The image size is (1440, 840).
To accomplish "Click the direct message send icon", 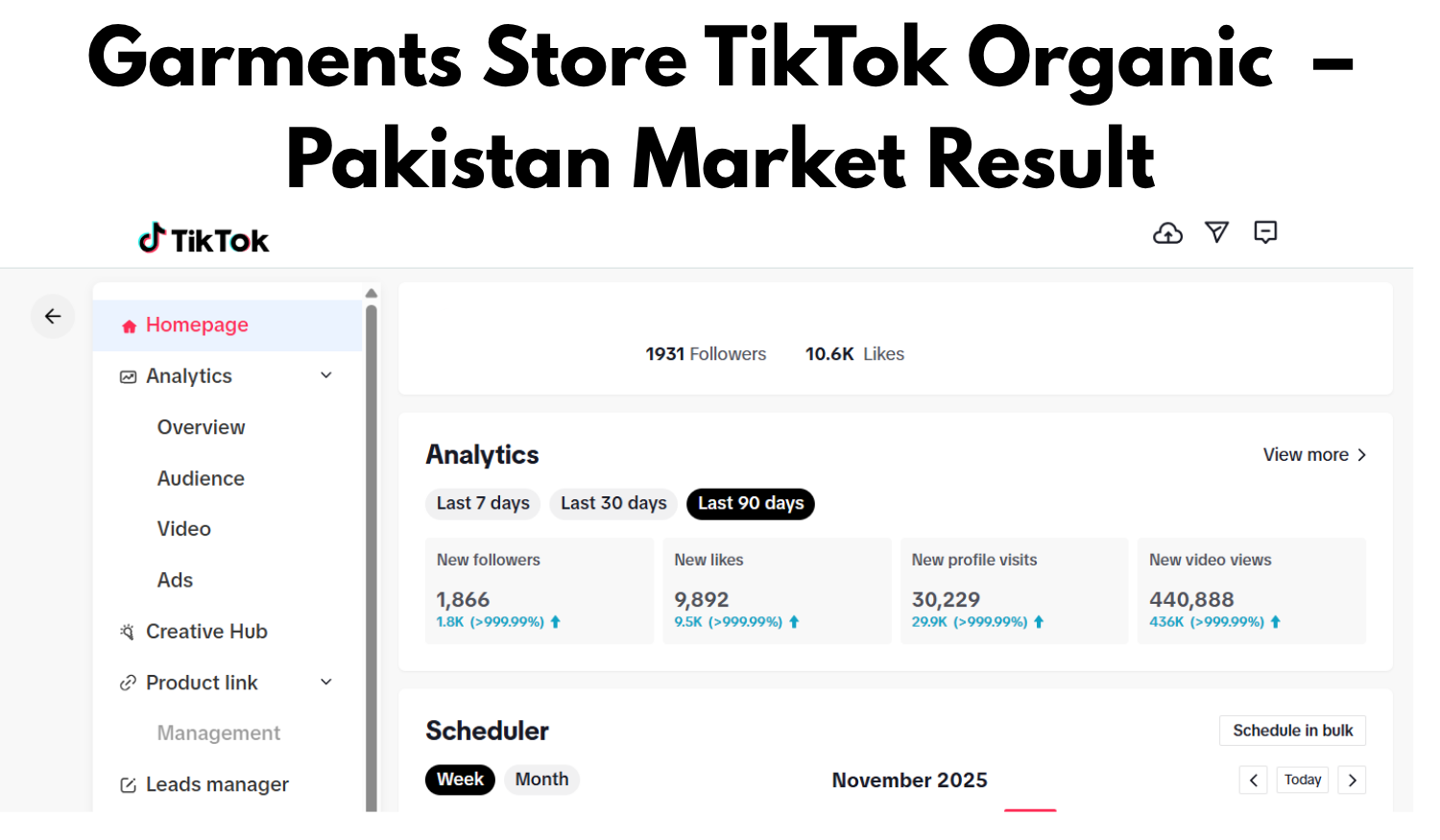I will click(x=1216, y=232).
